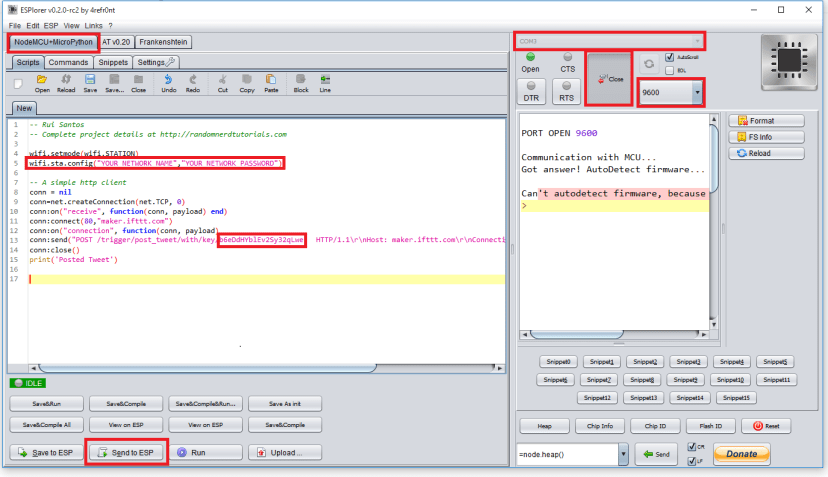Undo the last edit
The width and height of the screenshot is (828, 477).
[168, 83]
